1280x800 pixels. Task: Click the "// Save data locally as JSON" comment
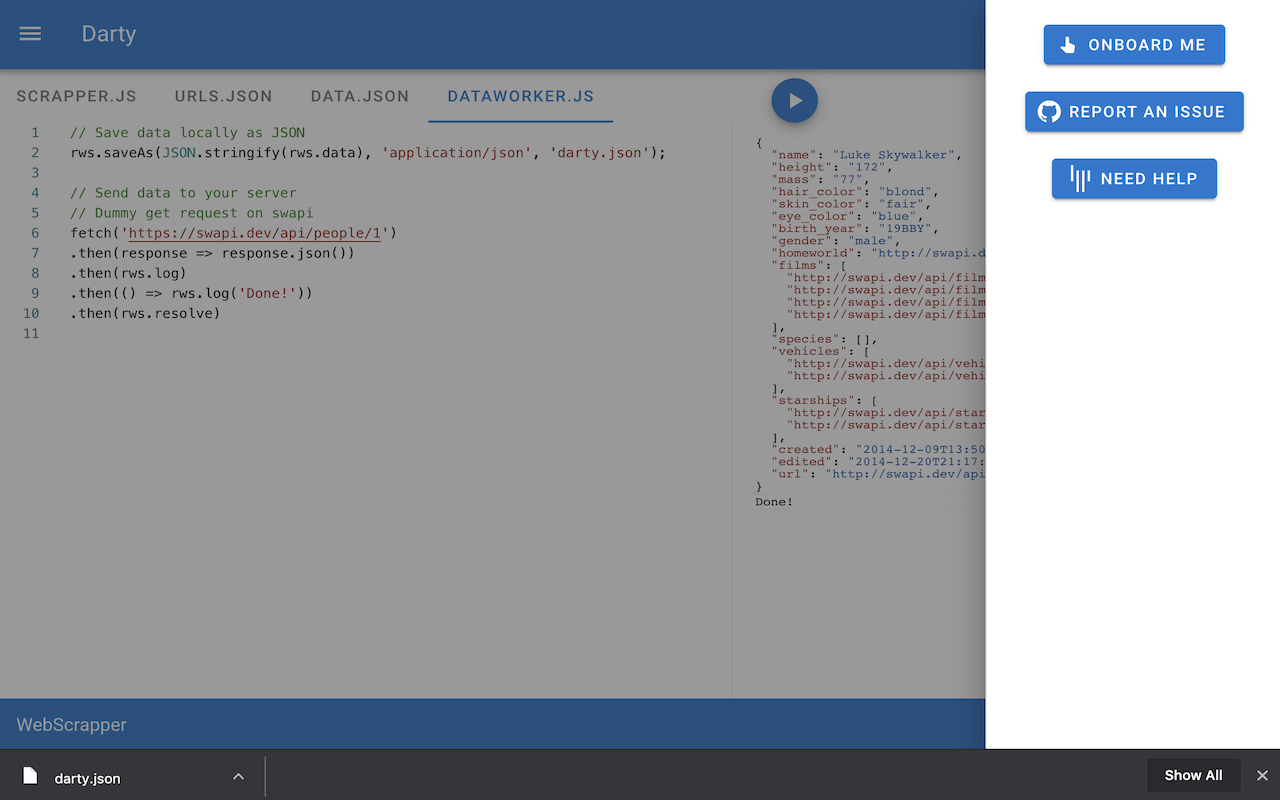pos(188,133)
